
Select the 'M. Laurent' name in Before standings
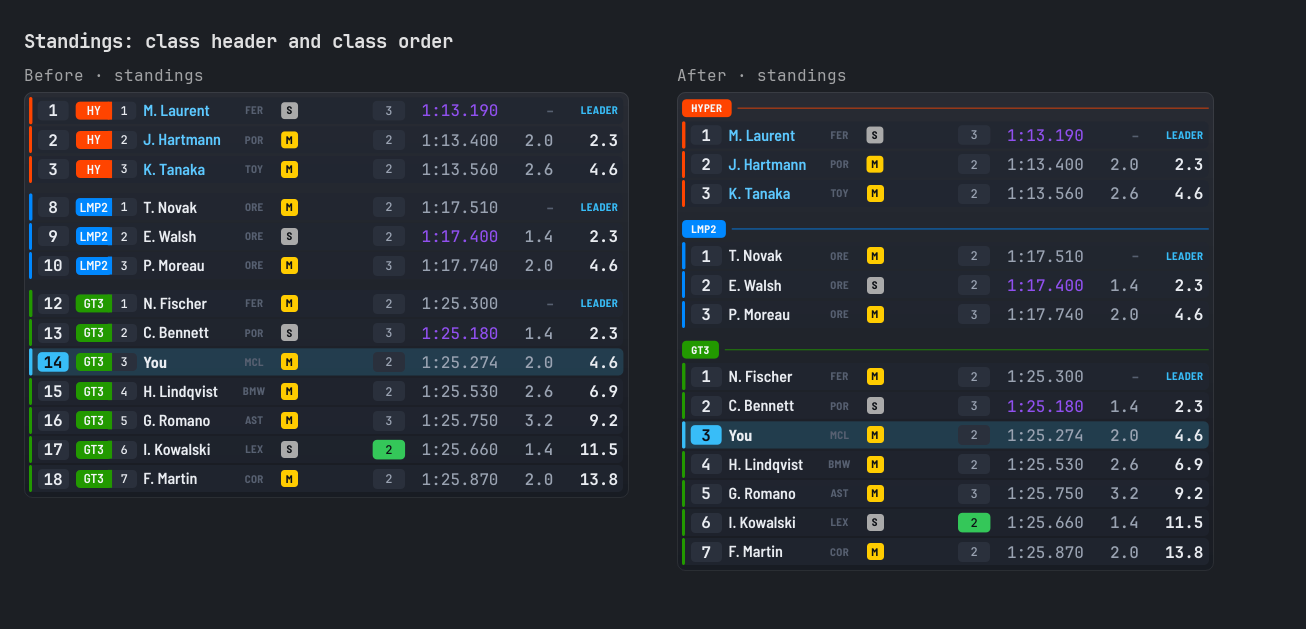point(176,111)
